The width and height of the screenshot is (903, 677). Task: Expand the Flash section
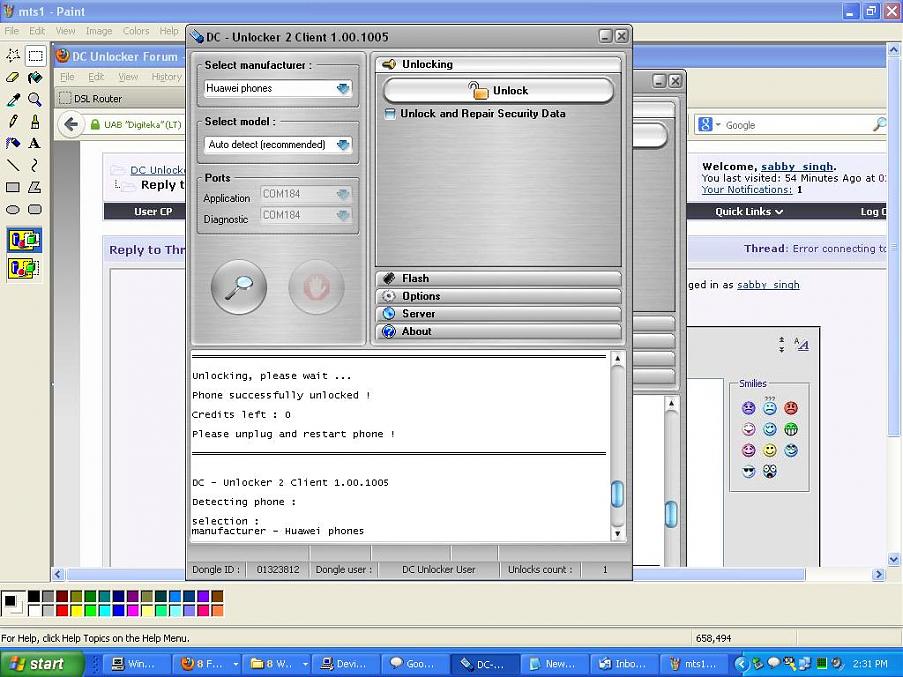point(498,278)
